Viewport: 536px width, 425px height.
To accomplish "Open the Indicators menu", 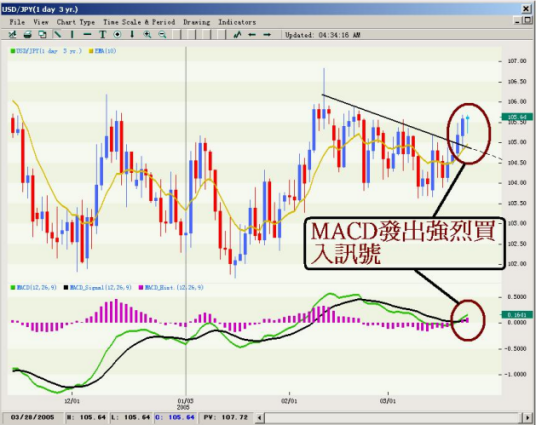I will (237, 22).
